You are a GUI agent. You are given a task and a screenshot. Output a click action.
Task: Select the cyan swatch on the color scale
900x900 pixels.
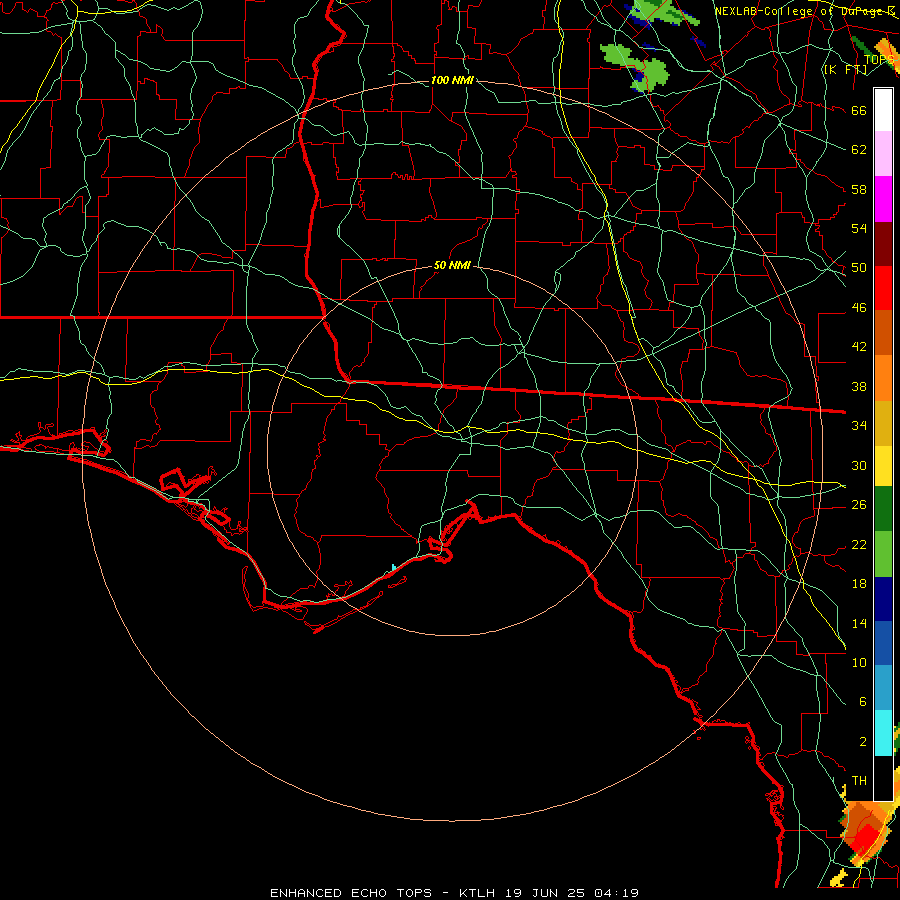[x=883, y=733]
